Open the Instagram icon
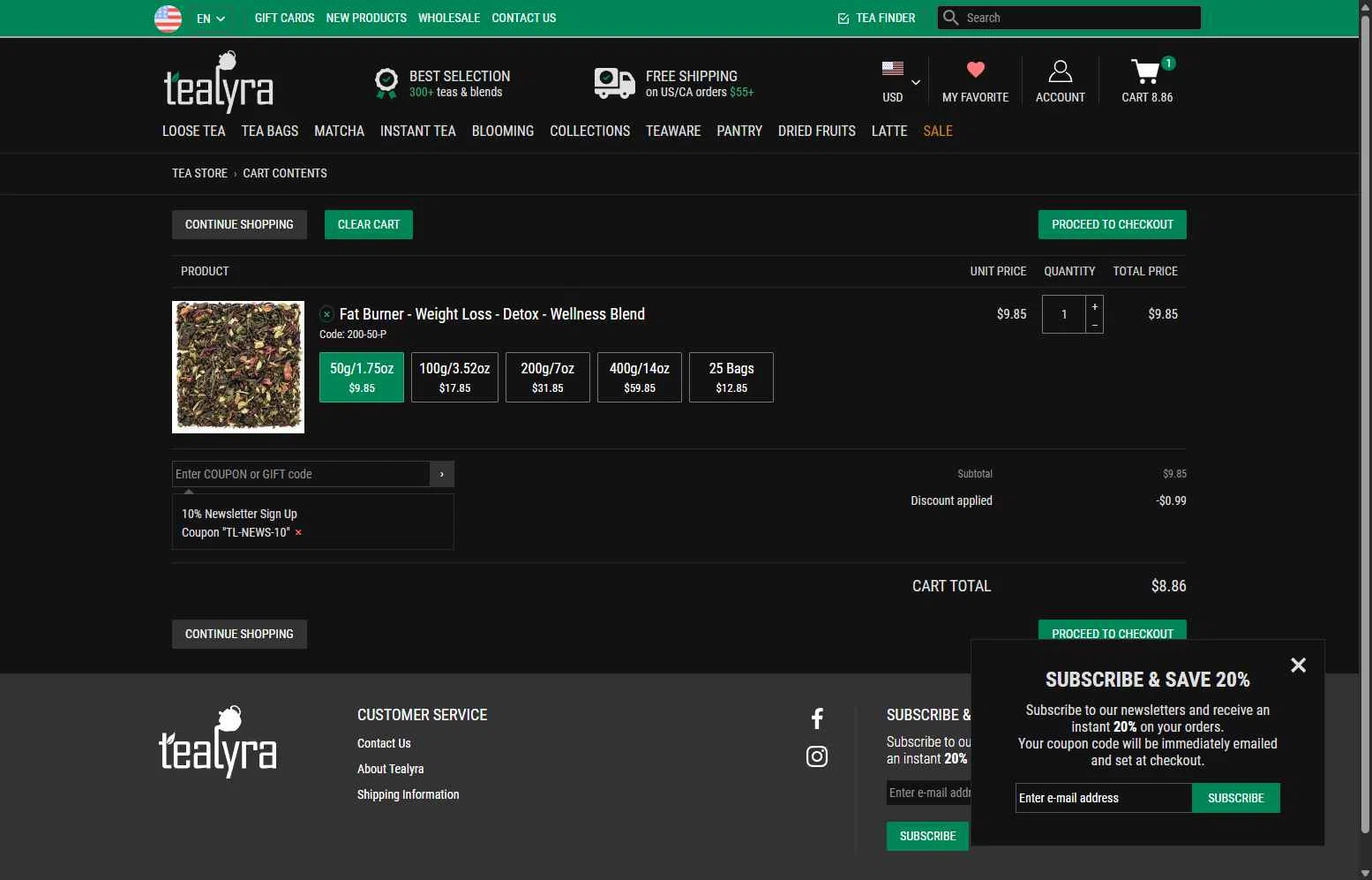Image resolution: width=1372 pixels, height=880 pixels. tap(817, 756)
